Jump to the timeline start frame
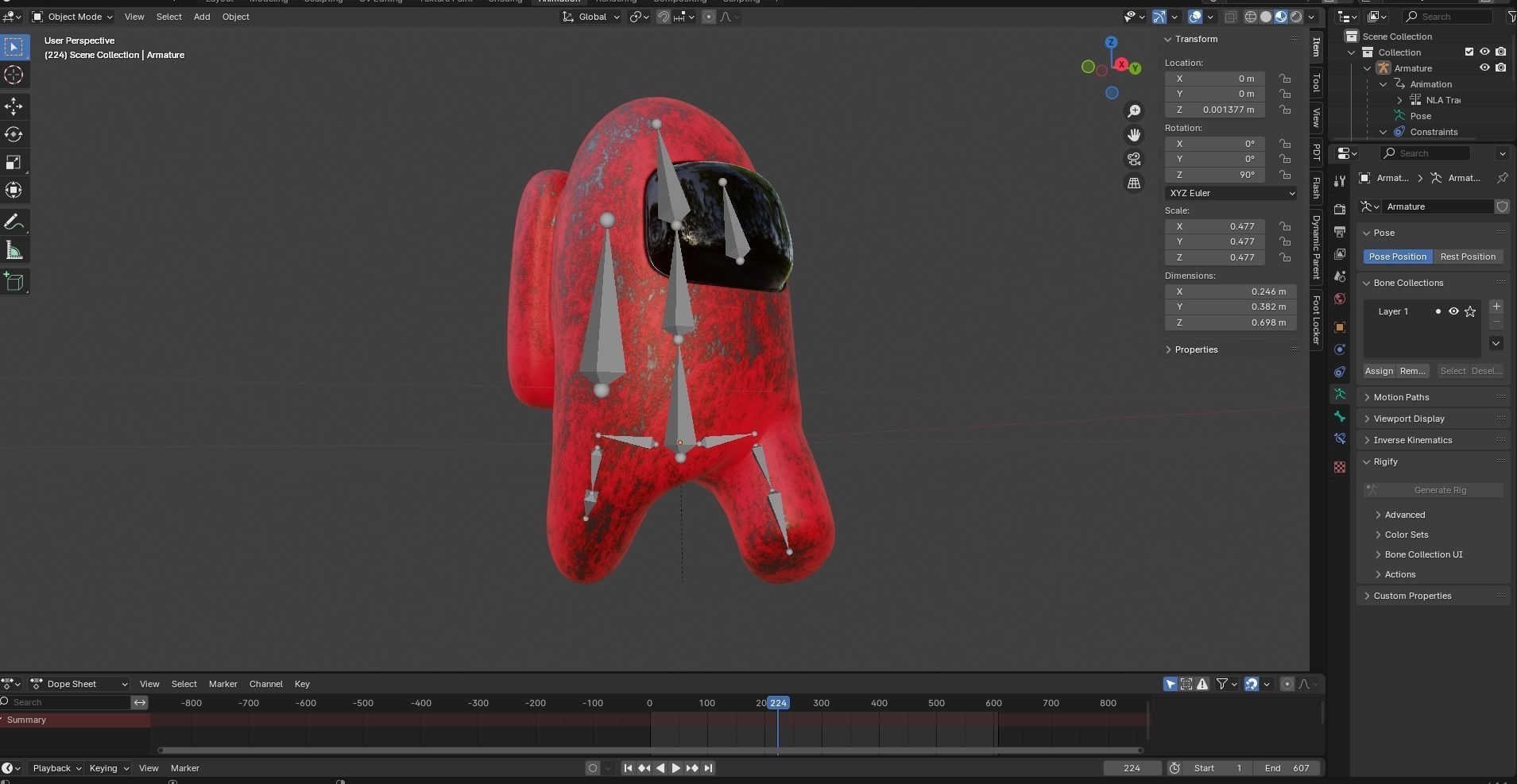Viewport: 1517px width, 784px height. coord(628,768)
